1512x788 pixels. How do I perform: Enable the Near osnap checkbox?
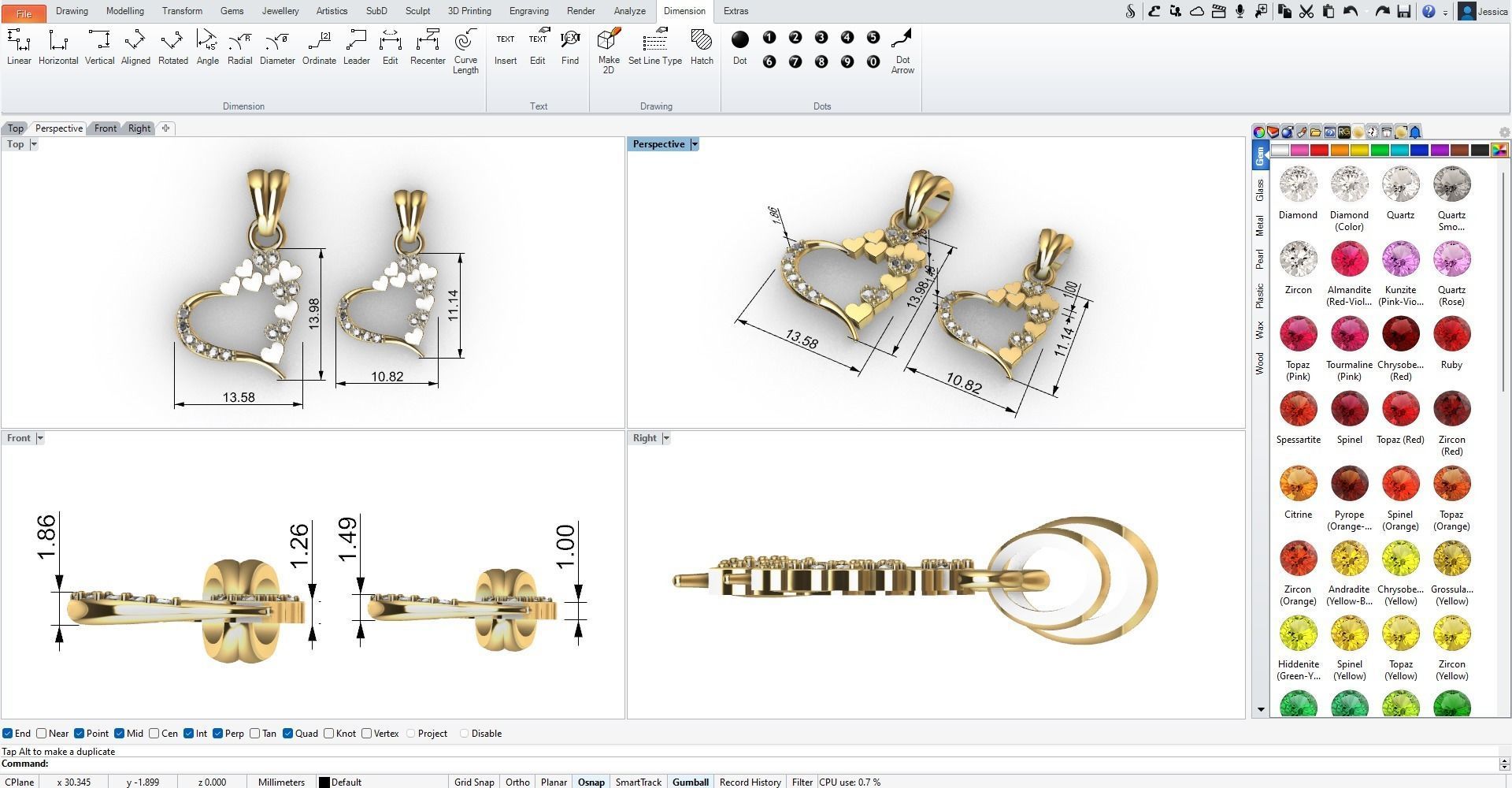(x=42, y=734)
